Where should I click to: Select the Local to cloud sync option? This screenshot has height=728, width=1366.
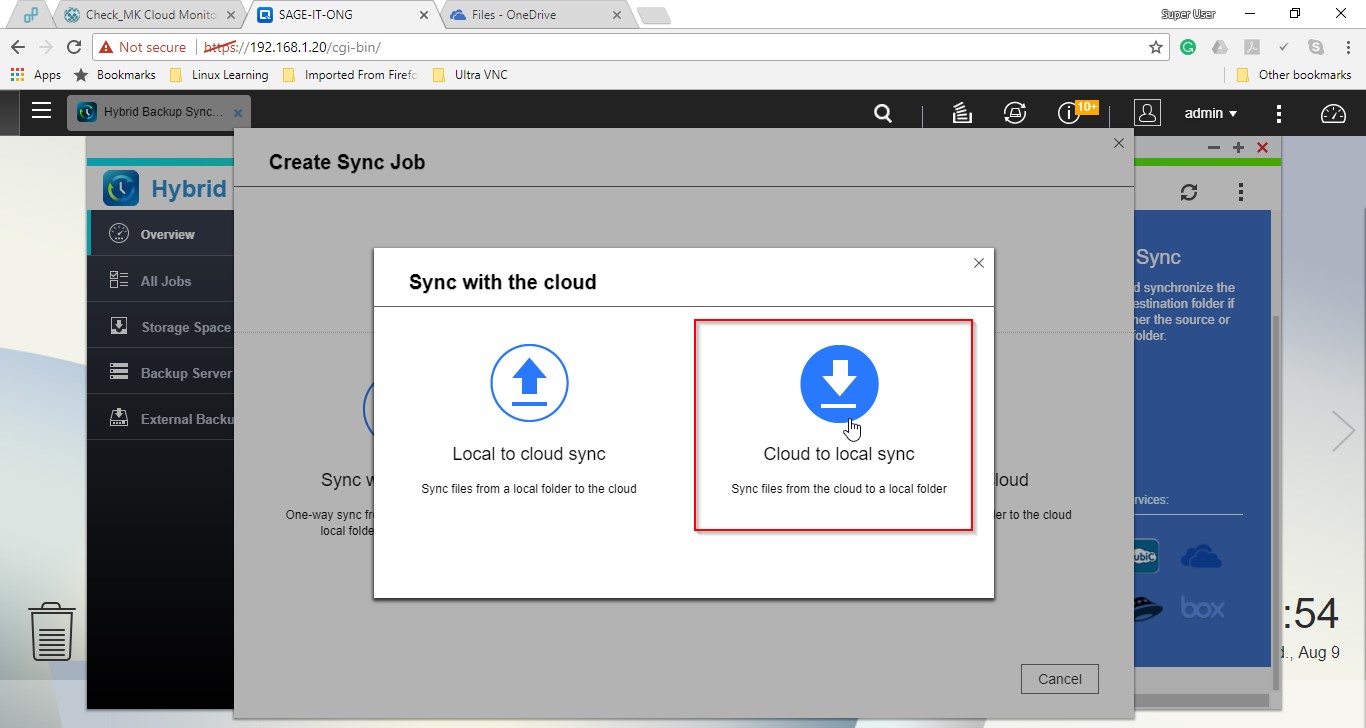pos(529,425)
